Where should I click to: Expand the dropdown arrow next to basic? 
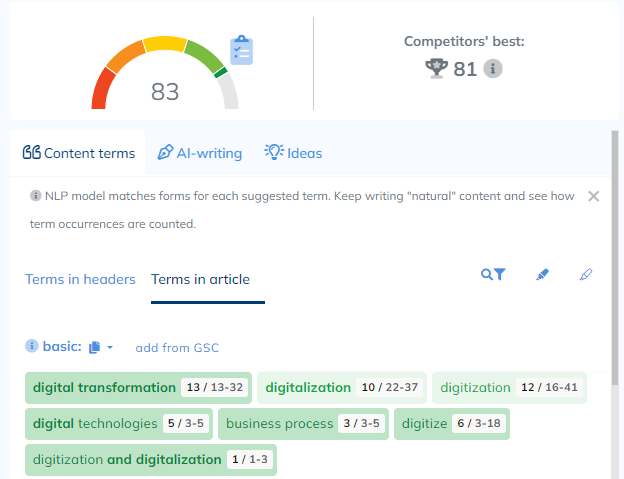click(110, 347)
